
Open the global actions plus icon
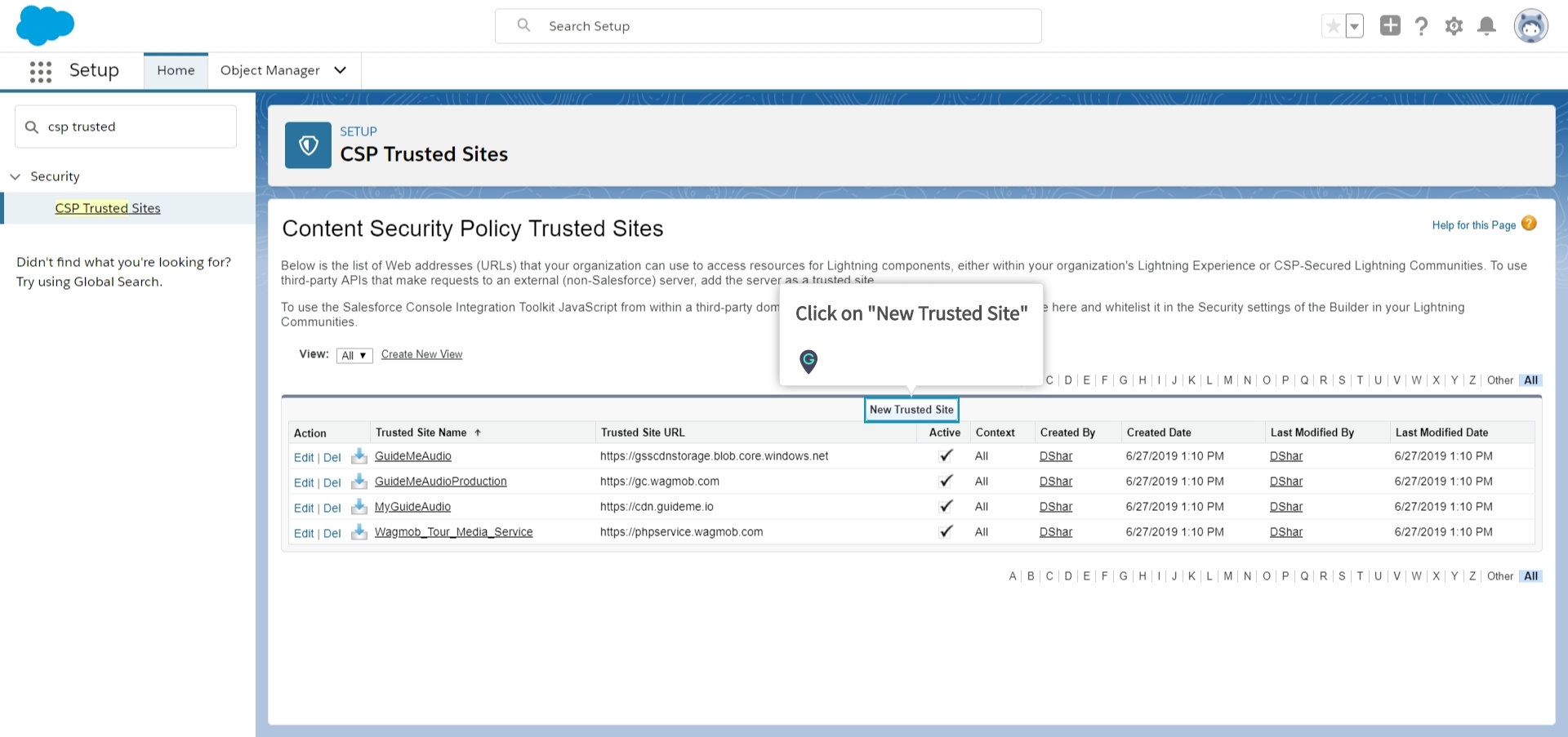click(1390, 25)
